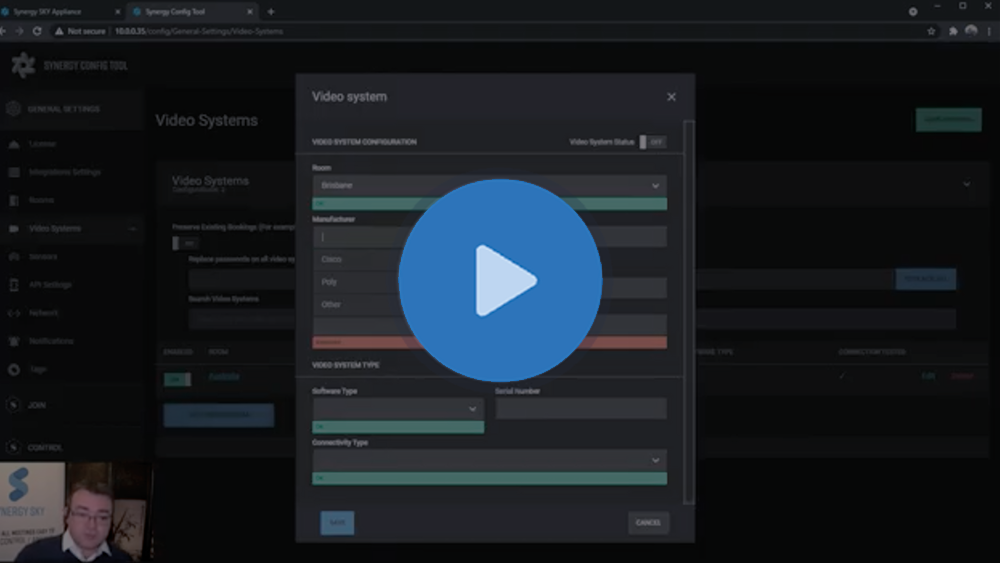Screen dimensions: 1000x563
Task: Choose Cisco from the Manufacturer list
Action: tap(331, 260)
